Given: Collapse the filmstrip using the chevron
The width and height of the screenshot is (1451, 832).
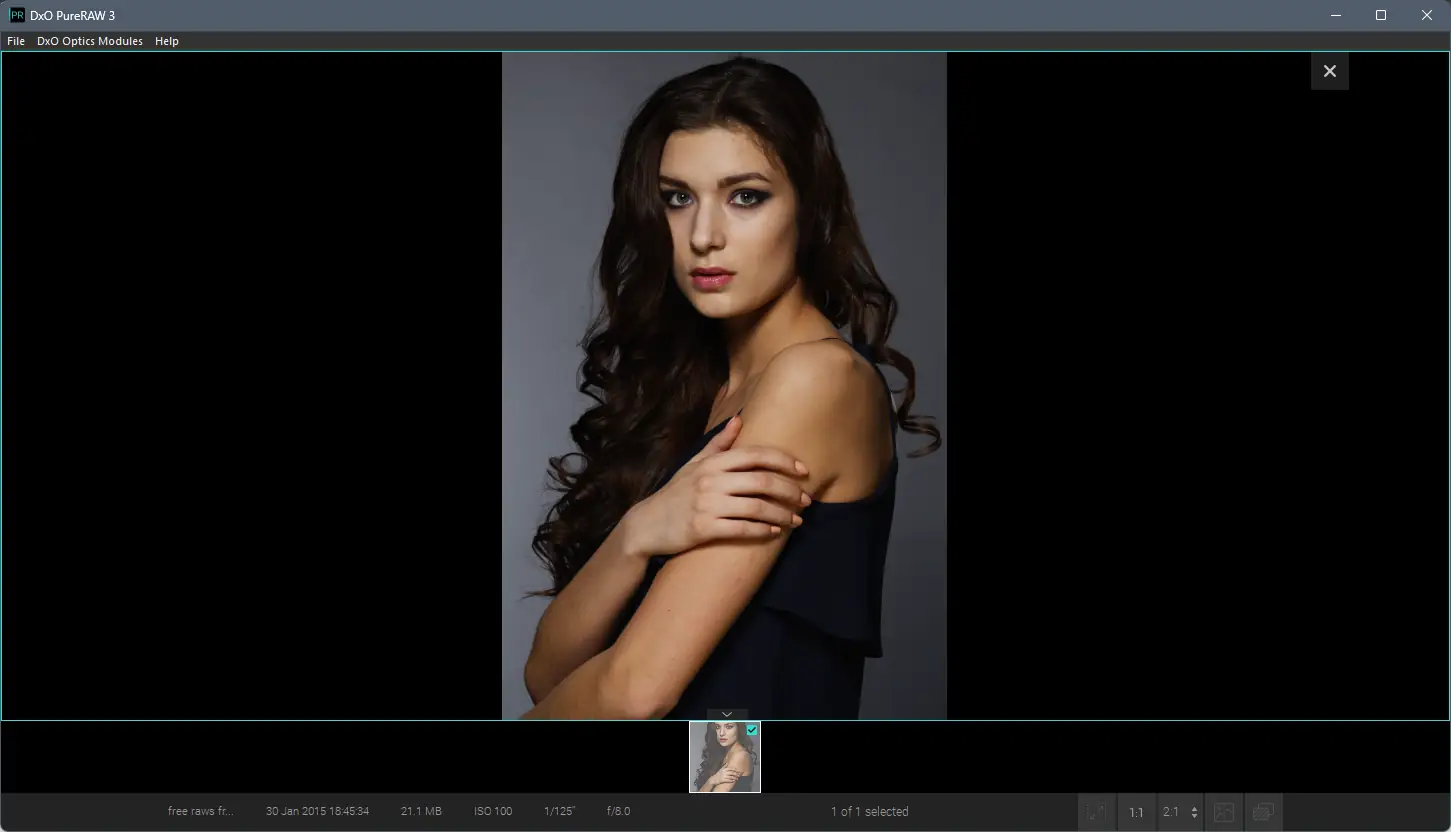Looking at the screenshot, I should [727, 714].
